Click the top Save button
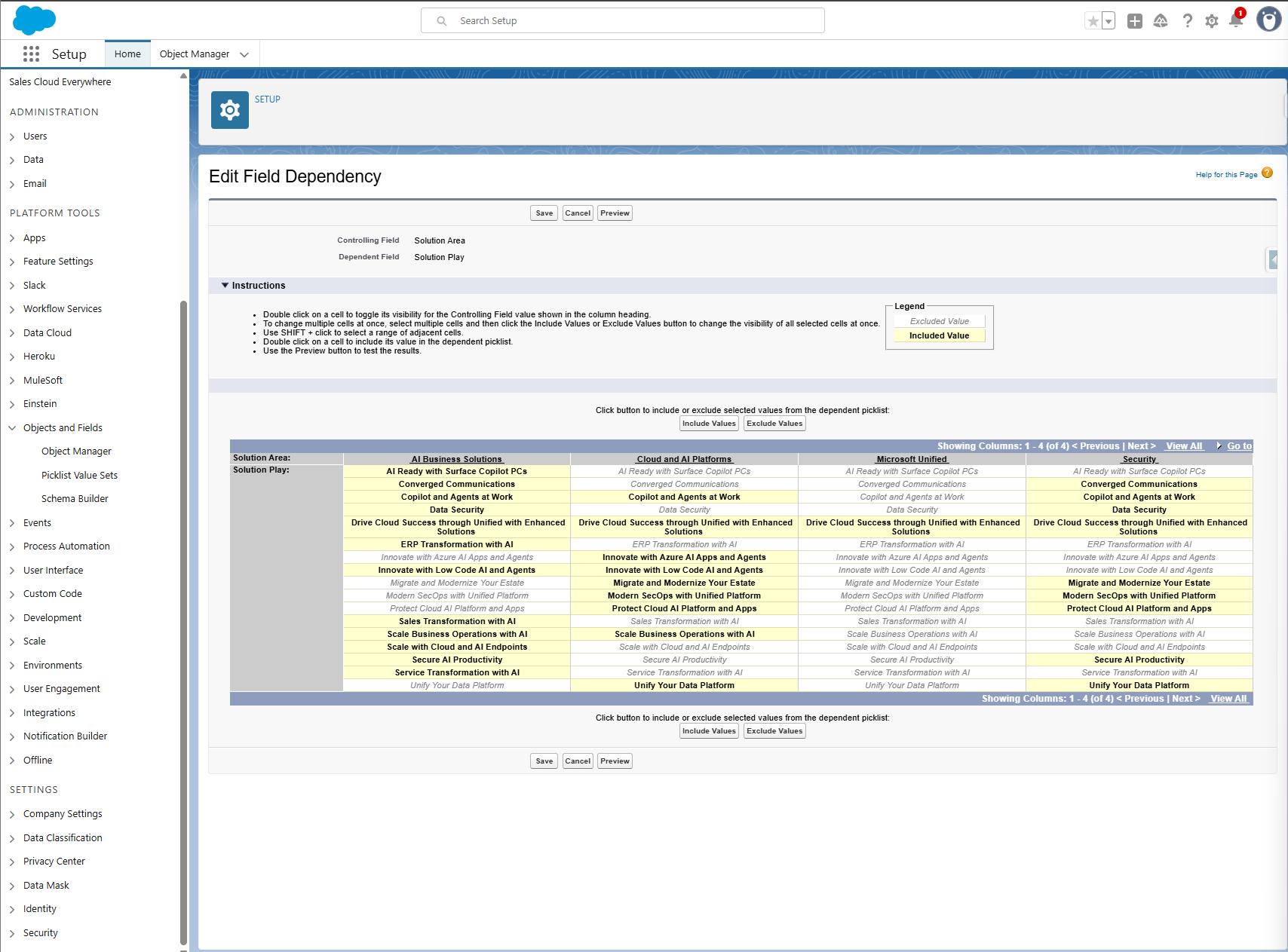This screenshot has width=1288, height=952. click(x=544, y=213)
